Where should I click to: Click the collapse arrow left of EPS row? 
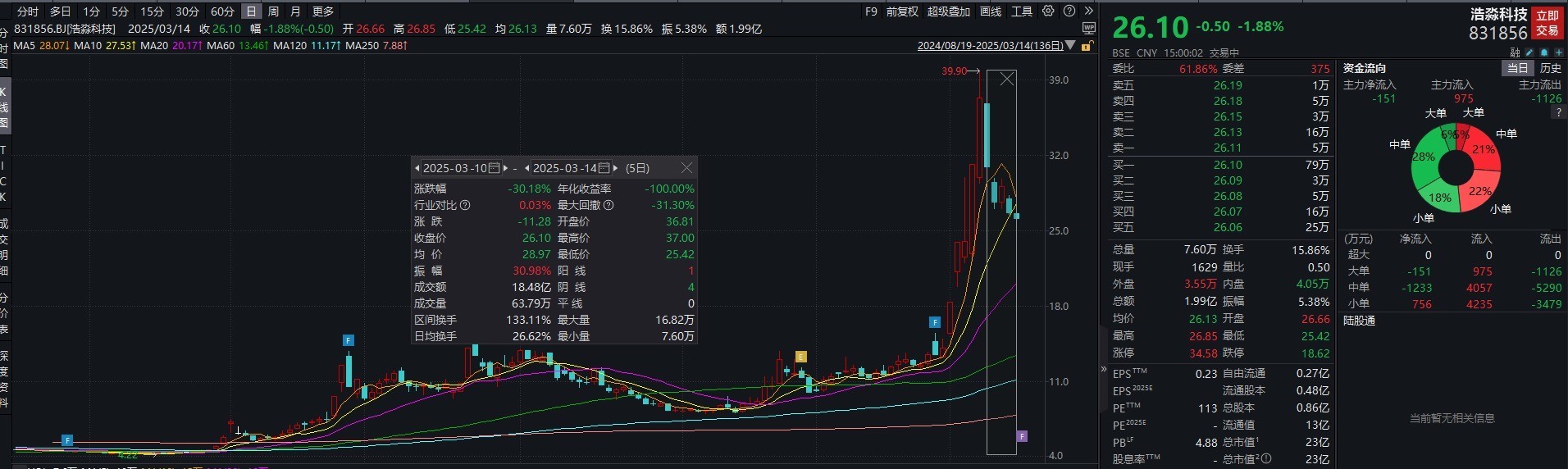coord(1103,370)
